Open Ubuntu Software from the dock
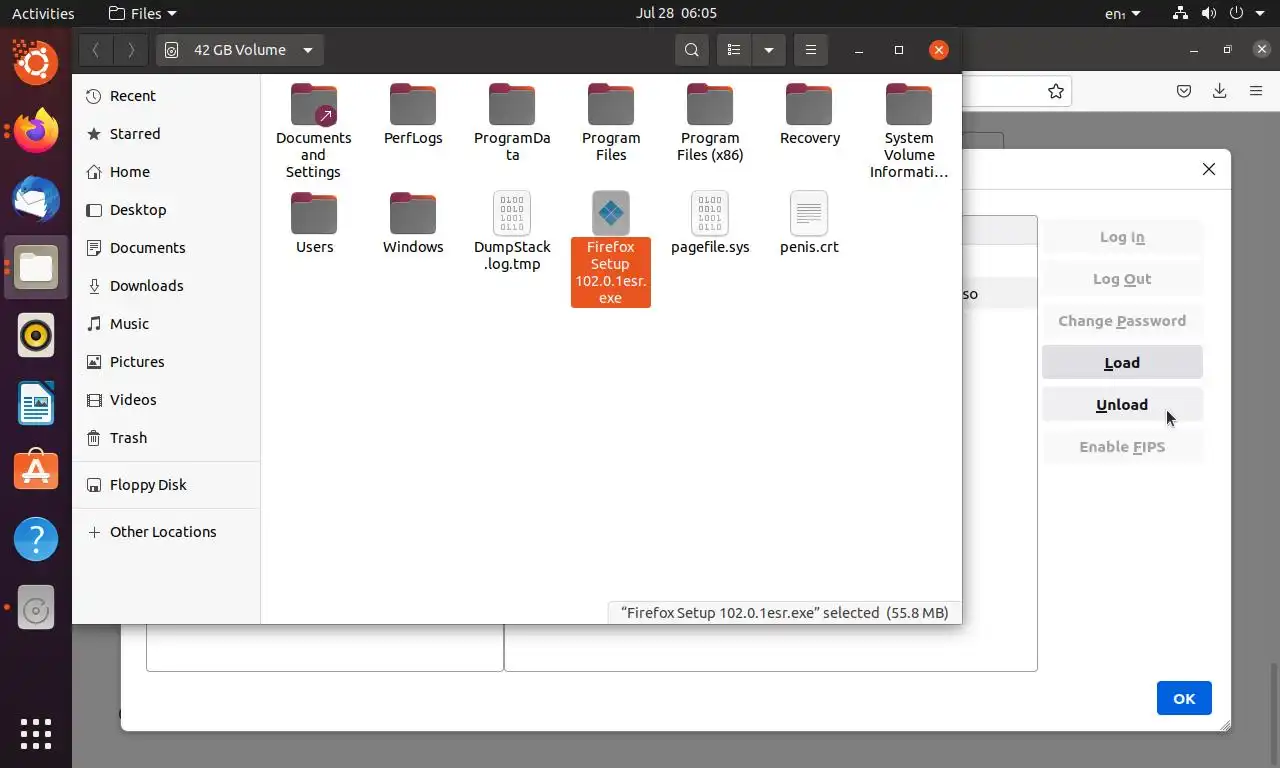 click(x=36, y=471)
